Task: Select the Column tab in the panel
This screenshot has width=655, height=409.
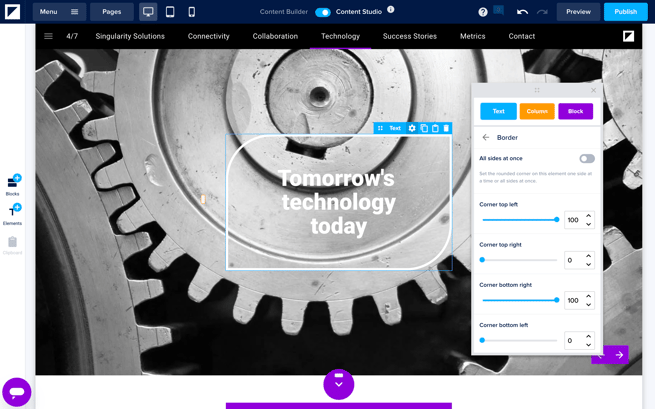Action: coord(537,111)
